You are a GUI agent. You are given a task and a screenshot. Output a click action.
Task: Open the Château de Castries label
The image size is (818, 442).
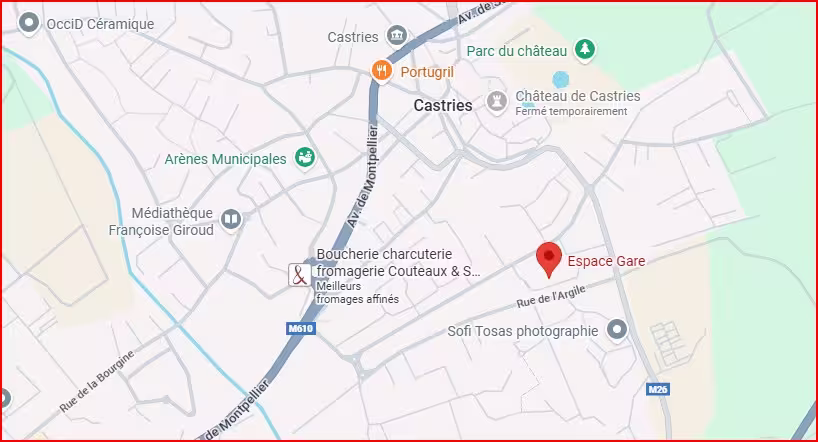pyautogui.click(x=578, y=96)
